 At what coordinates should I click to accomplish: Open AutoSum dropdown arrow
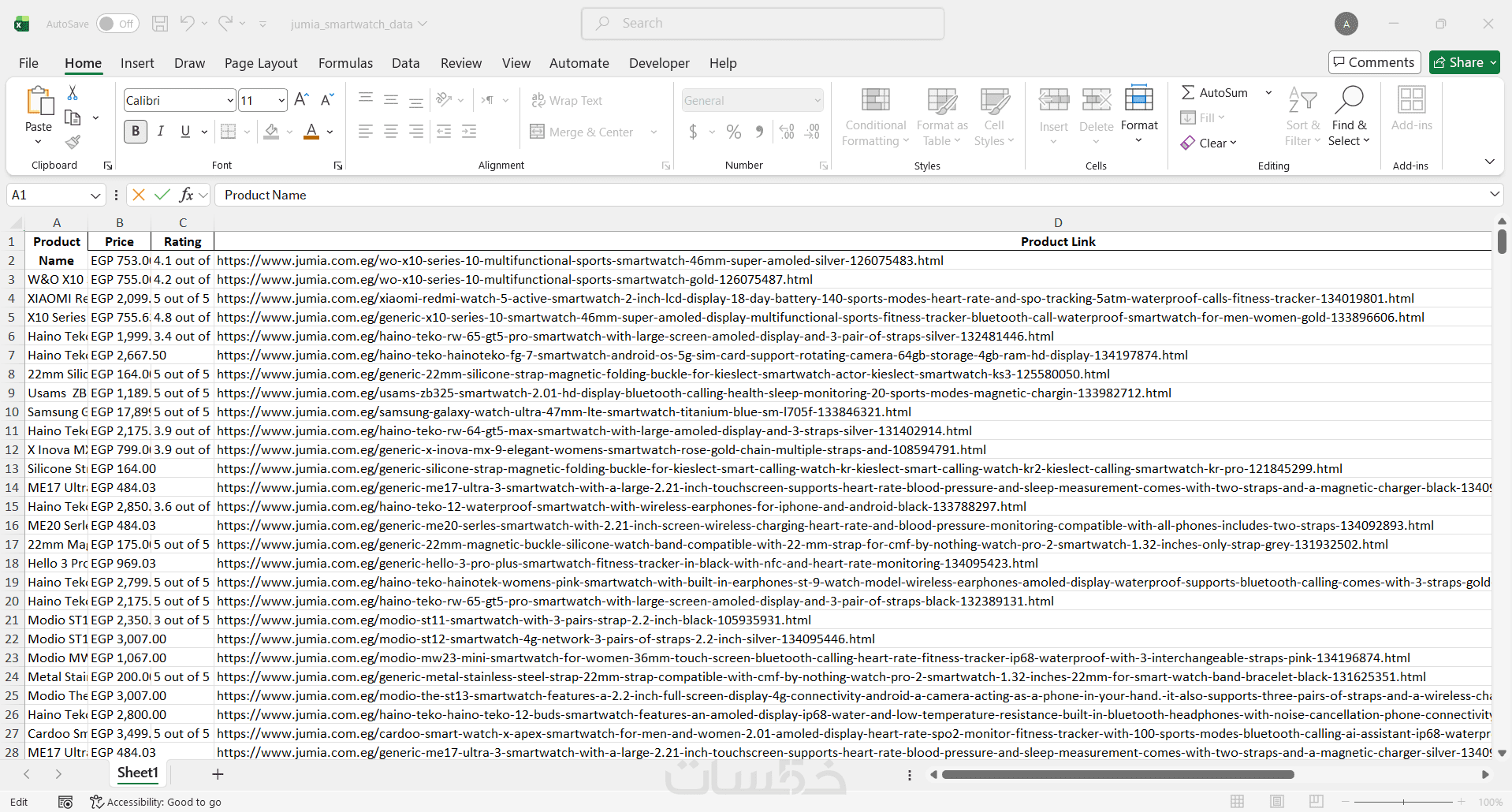coord(1268,92)
